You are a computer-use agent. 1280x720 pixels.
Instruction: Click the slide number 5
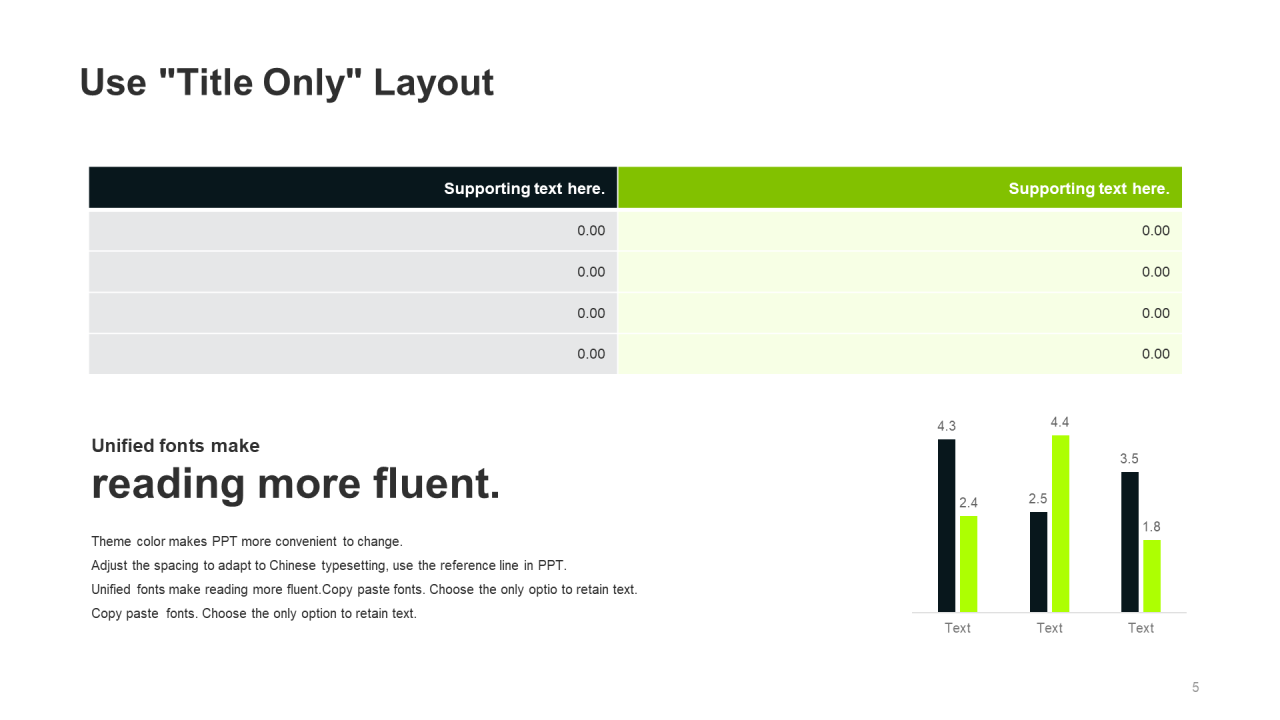(1195, 687)
